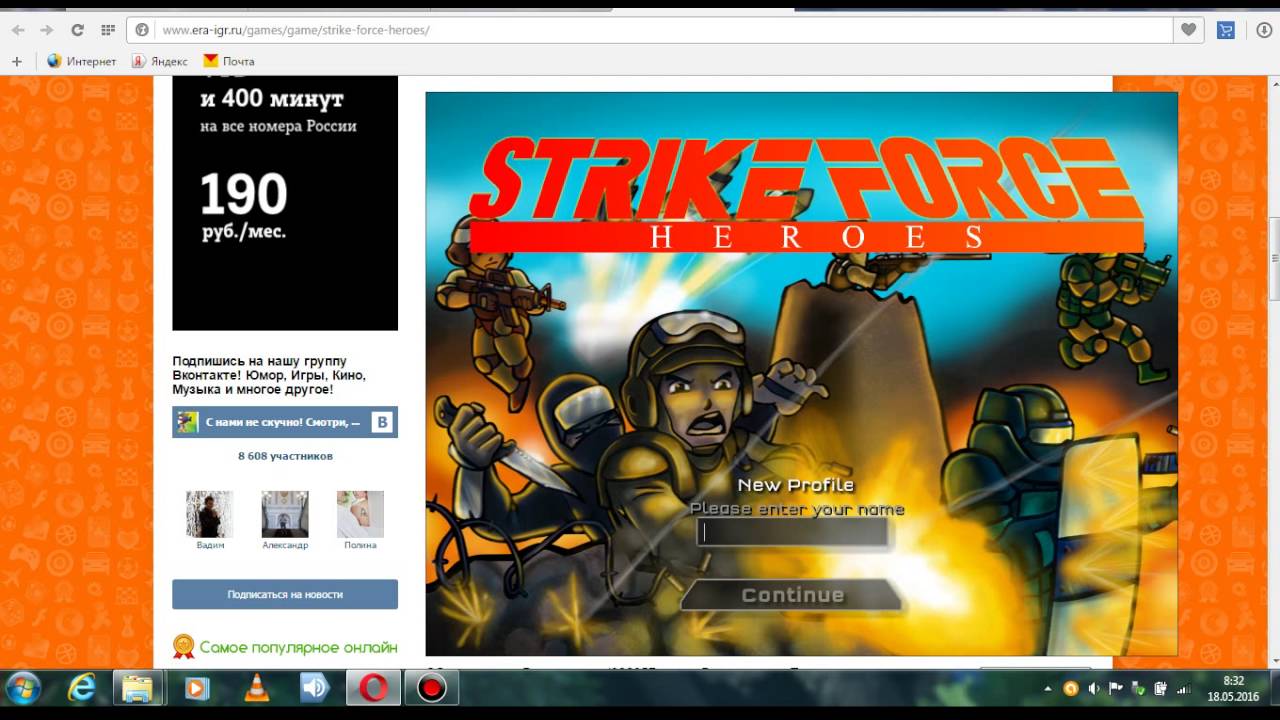Switch to the Opera browser taskbar button
The width and height of the screenshot is (1280, 720).
[x=374, y=688]
